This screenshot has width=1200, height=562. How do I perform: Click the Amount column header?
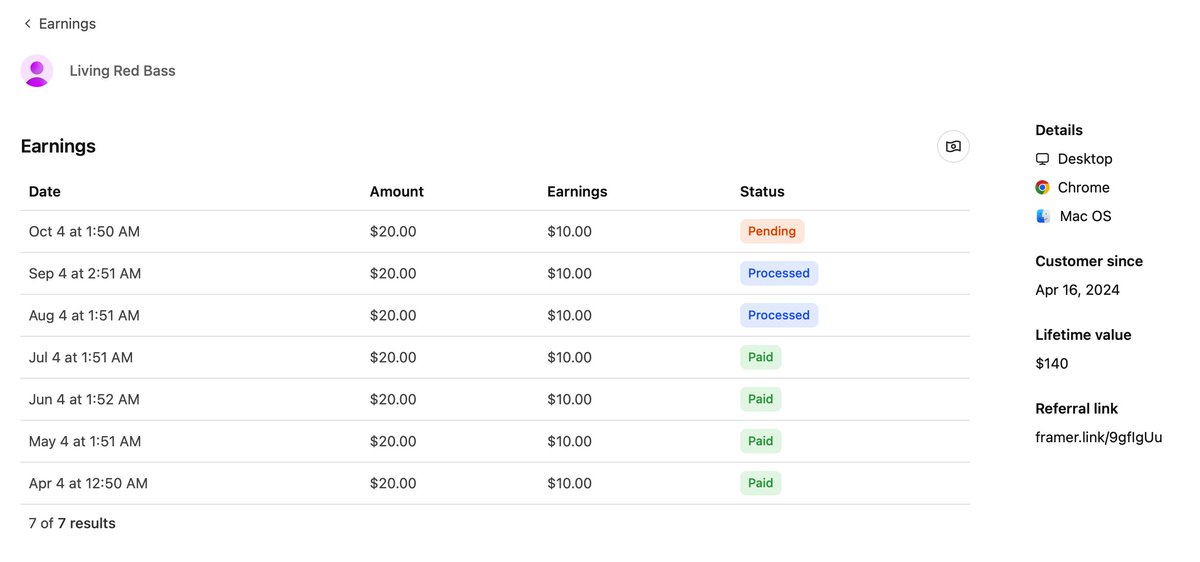(x=397, y=192)
